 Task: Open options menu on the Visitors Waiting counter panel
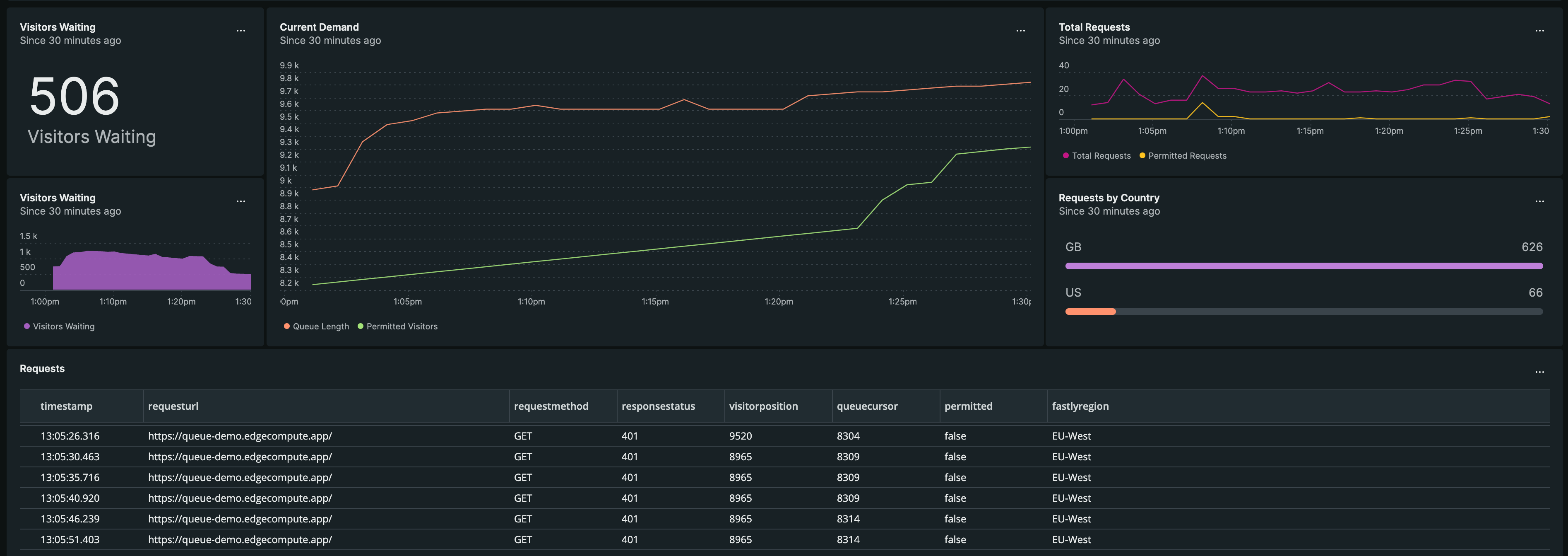click(x=240, y=30)
